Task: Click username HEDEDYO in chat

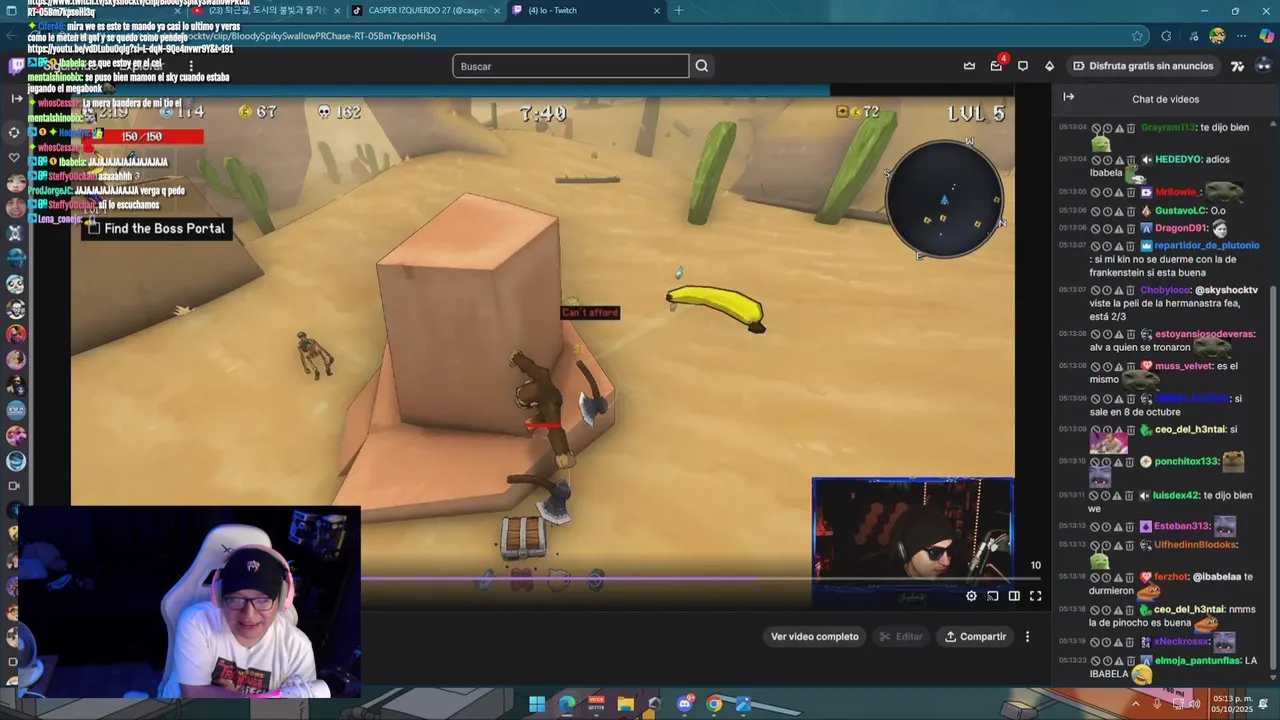Action: click(1178, 159)
